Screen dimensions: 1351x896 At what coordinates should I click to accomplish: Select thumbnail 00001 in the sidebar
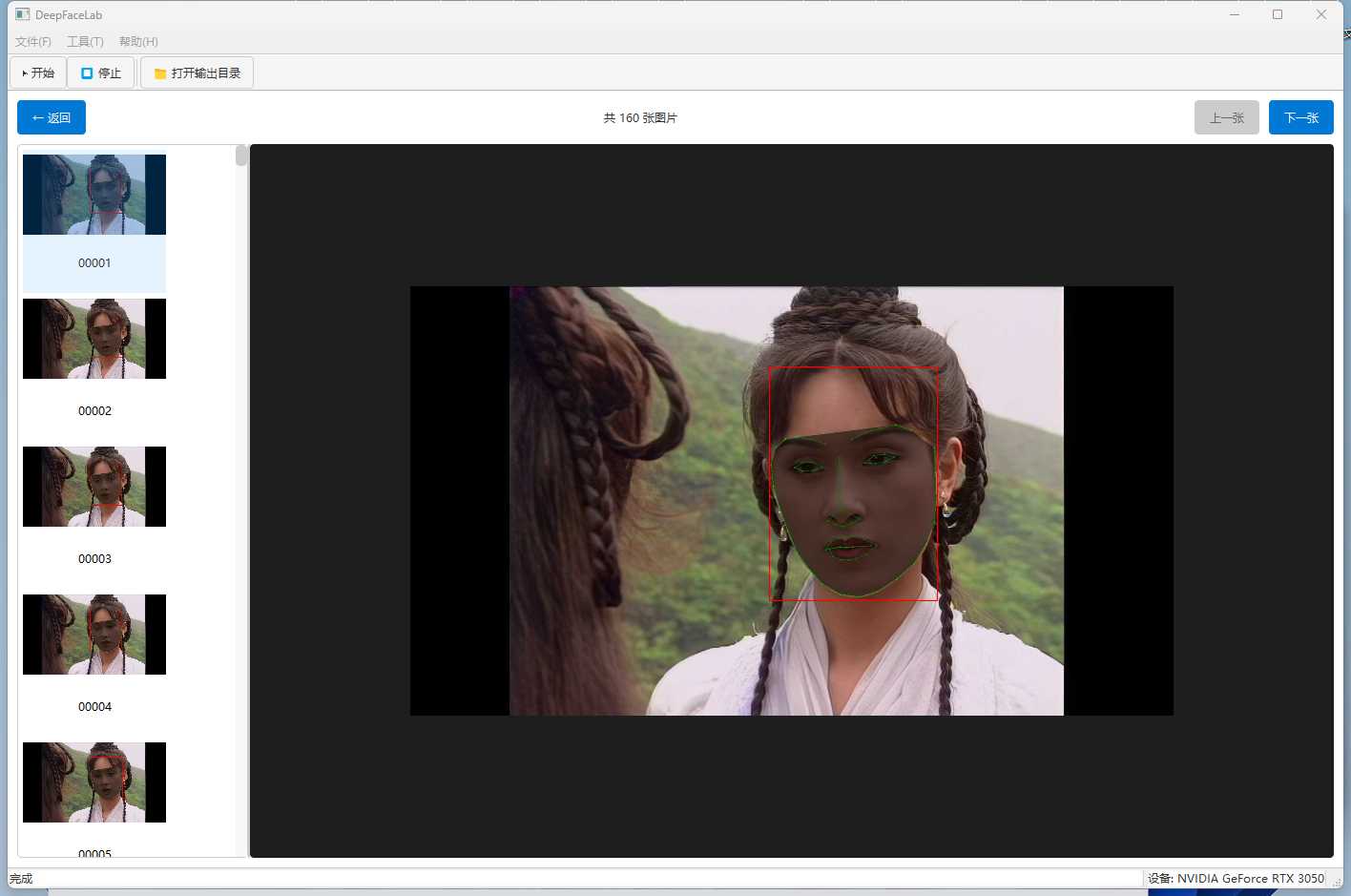pyautogui.click(x=94, y=195)
